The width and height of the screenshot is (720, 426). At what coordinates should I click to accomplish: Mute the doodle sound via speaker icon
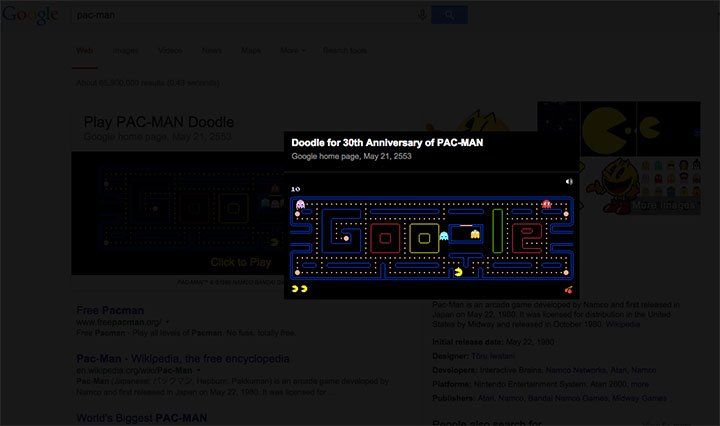[569, 181]
